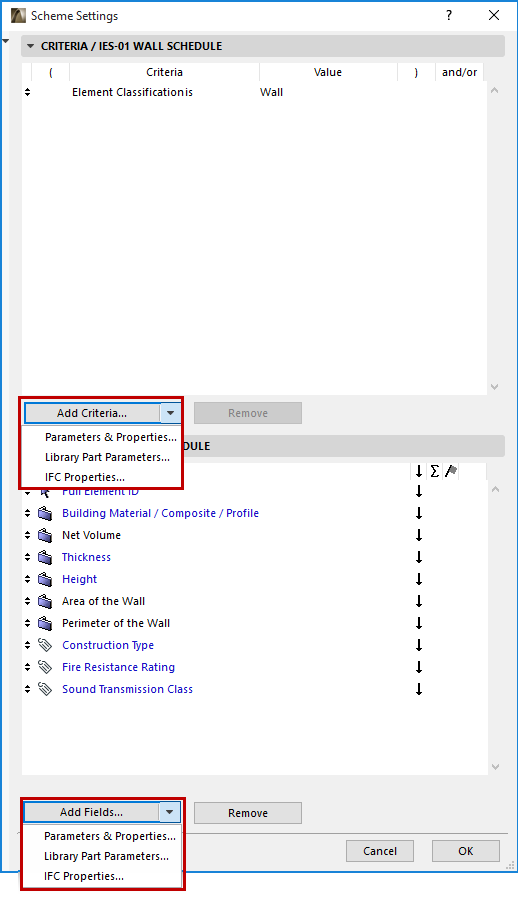Click the reorder handle of Height row
The width and height of the screenshot is (518, 907).
[27, 579]
